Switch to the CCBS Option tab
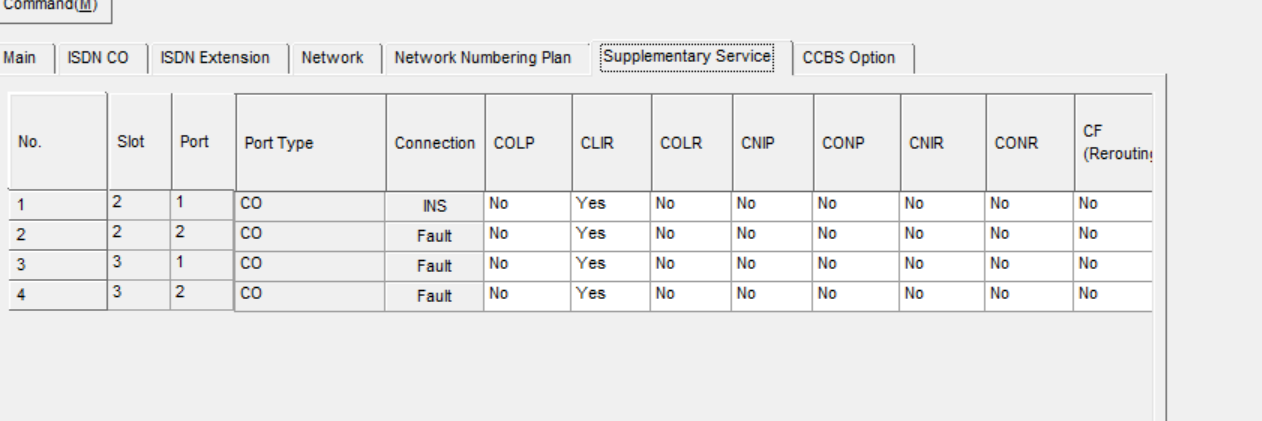 [x=849, y=58]
